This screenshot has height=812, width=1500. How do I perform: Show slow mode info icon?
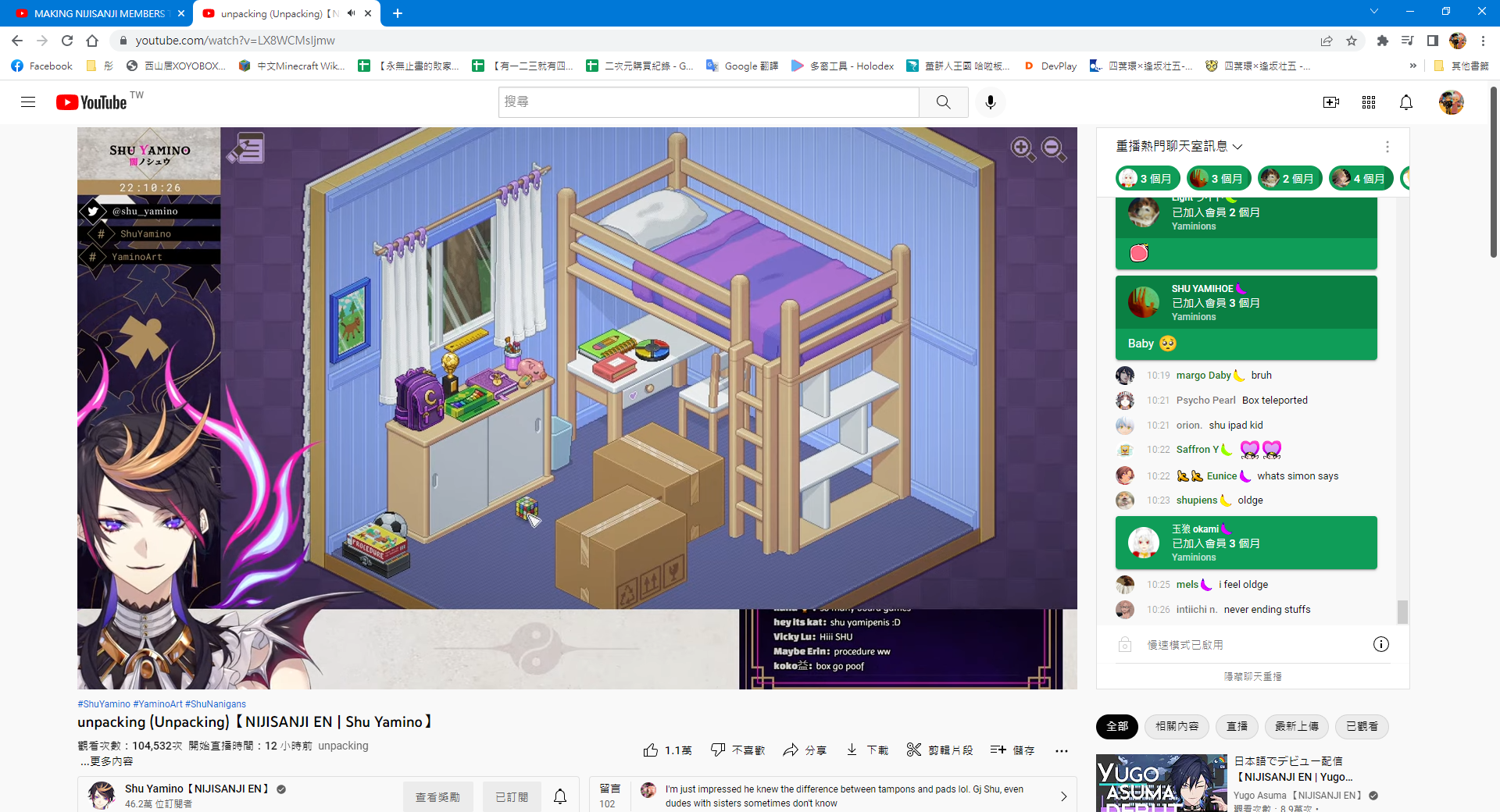(x=1381, y=644)
